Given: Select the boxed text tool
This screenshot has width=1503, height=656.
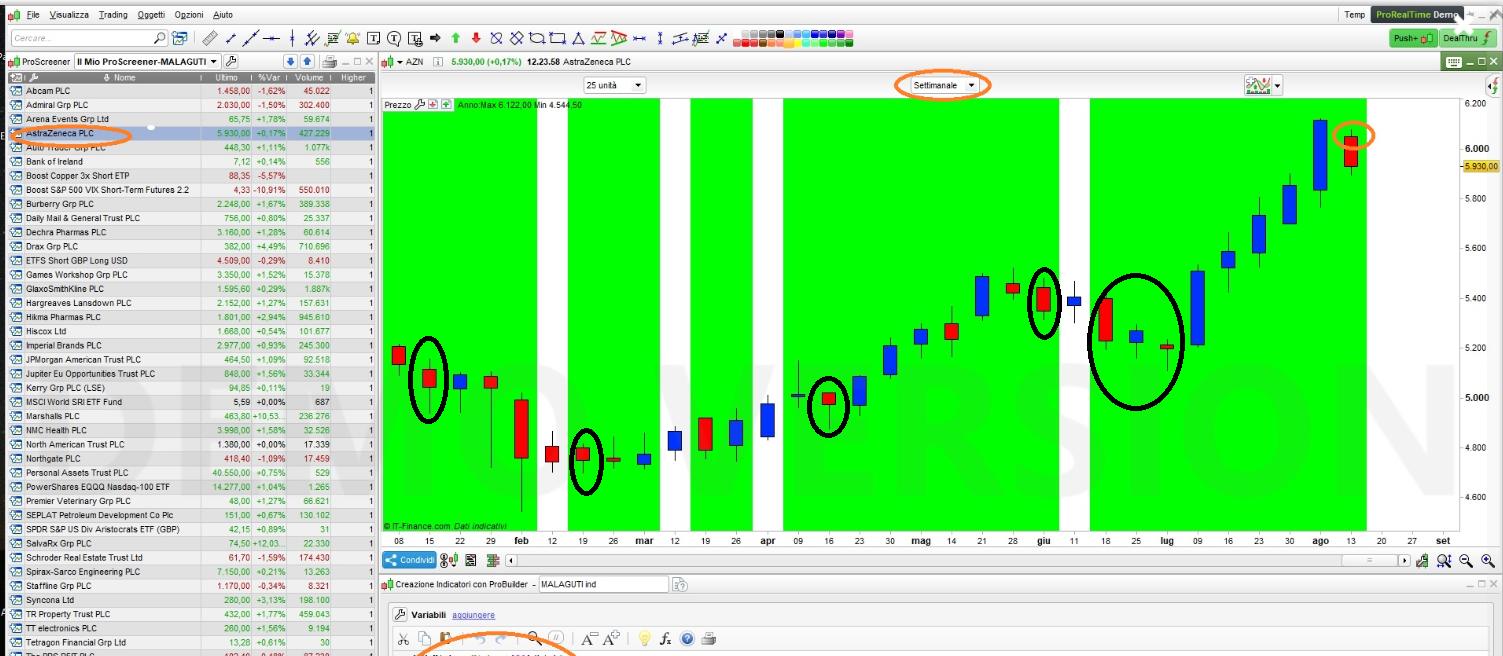Looking at the screenshot, I should (x=374, y=38).
